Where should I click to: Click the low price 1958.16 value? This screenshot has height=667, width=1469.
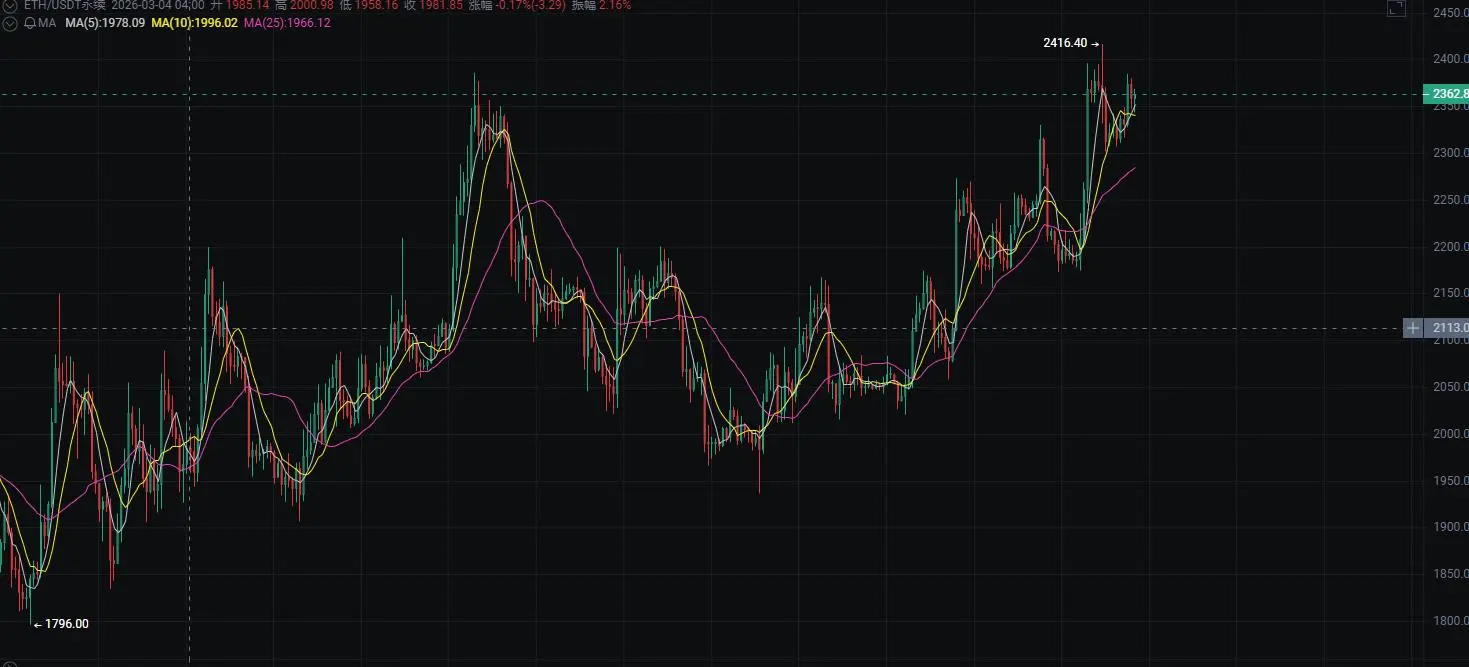tap(376, 6)
